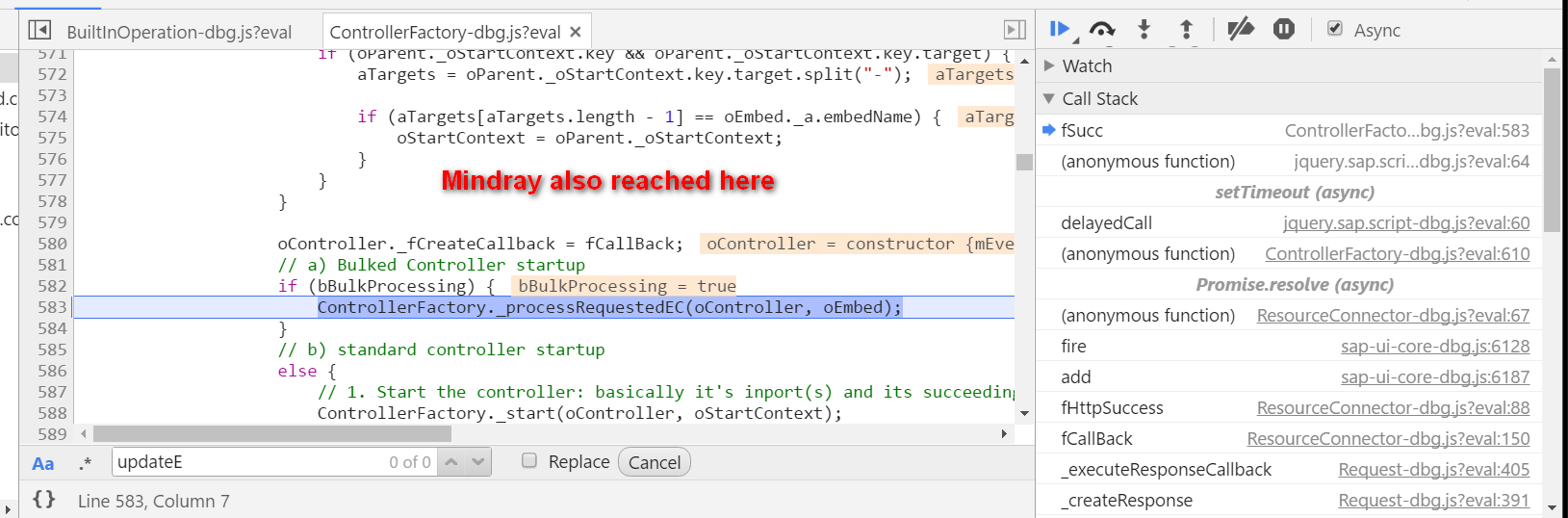Select the delayedCall stack frame

[x=1290, y=222]
